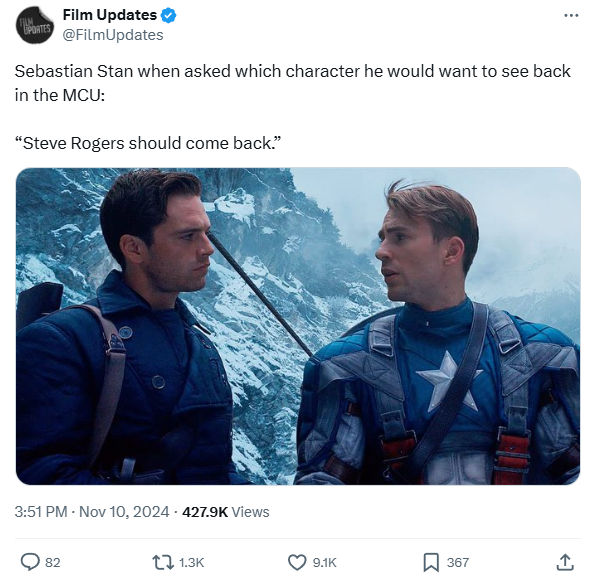Viewport: 594px width, 582px height.
Task: Click the Steve Rogers quote text
Action: point(148,143)
